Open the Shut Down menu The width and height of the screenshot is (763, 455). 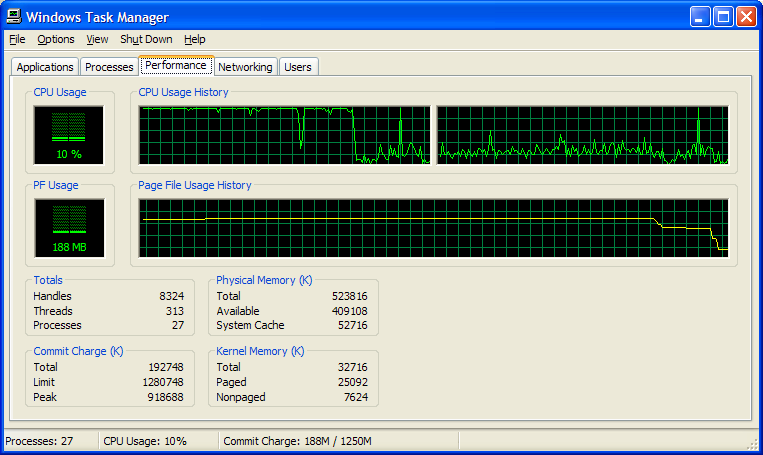[x=146, y=39]
